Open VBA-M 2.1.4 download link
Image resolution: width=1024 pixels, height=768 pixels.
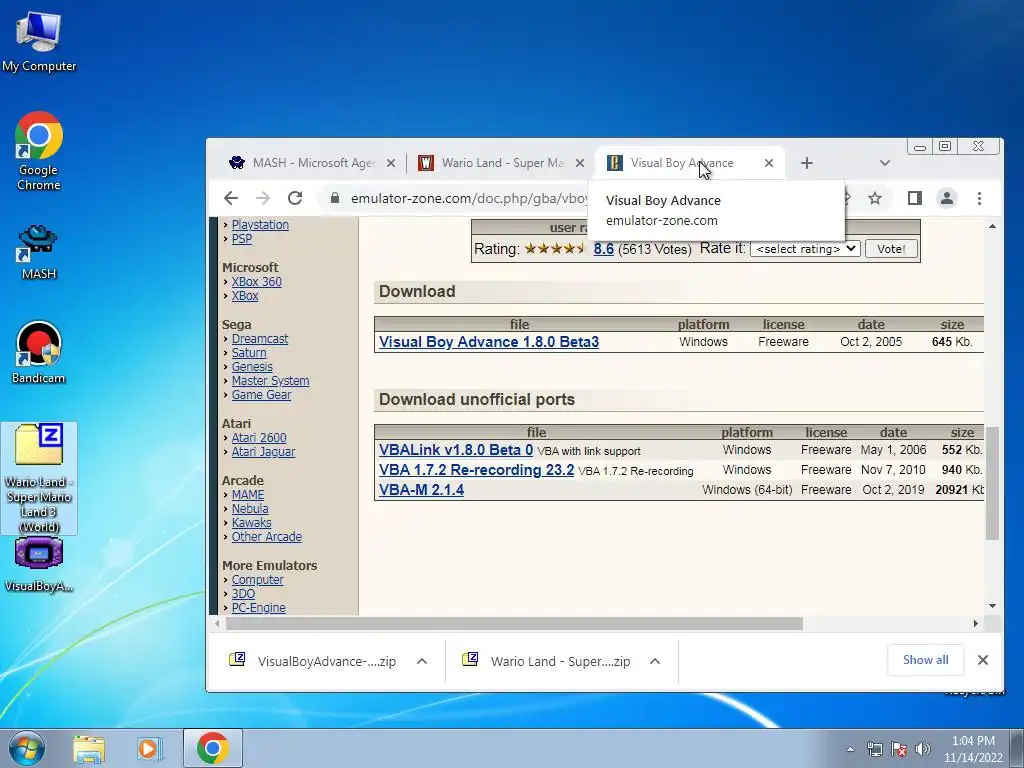click(x=421, y=490)
